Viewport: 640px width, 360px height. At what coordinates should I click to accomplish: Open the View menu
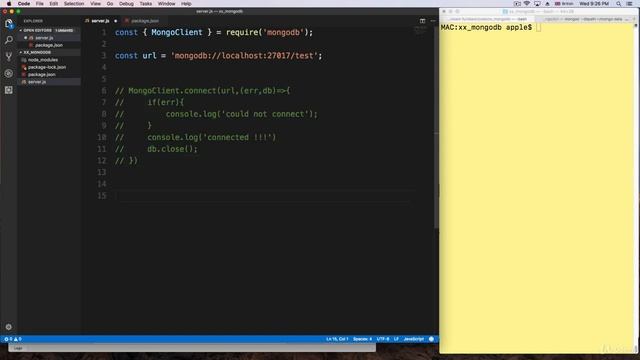96,4
